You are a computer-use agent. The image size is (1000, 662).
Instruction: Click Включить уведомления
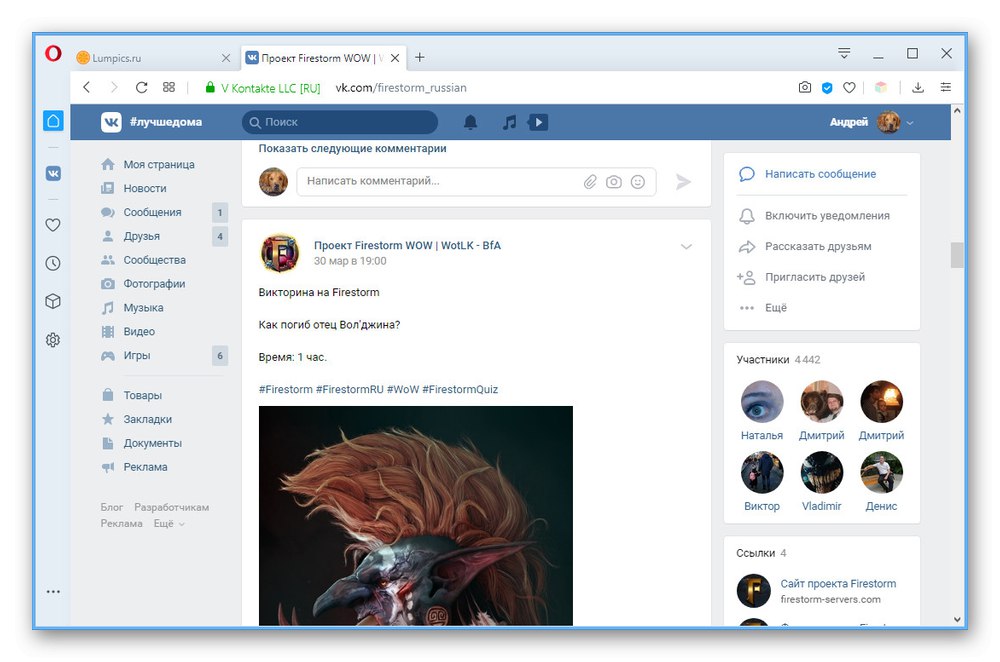pos(827,216)
